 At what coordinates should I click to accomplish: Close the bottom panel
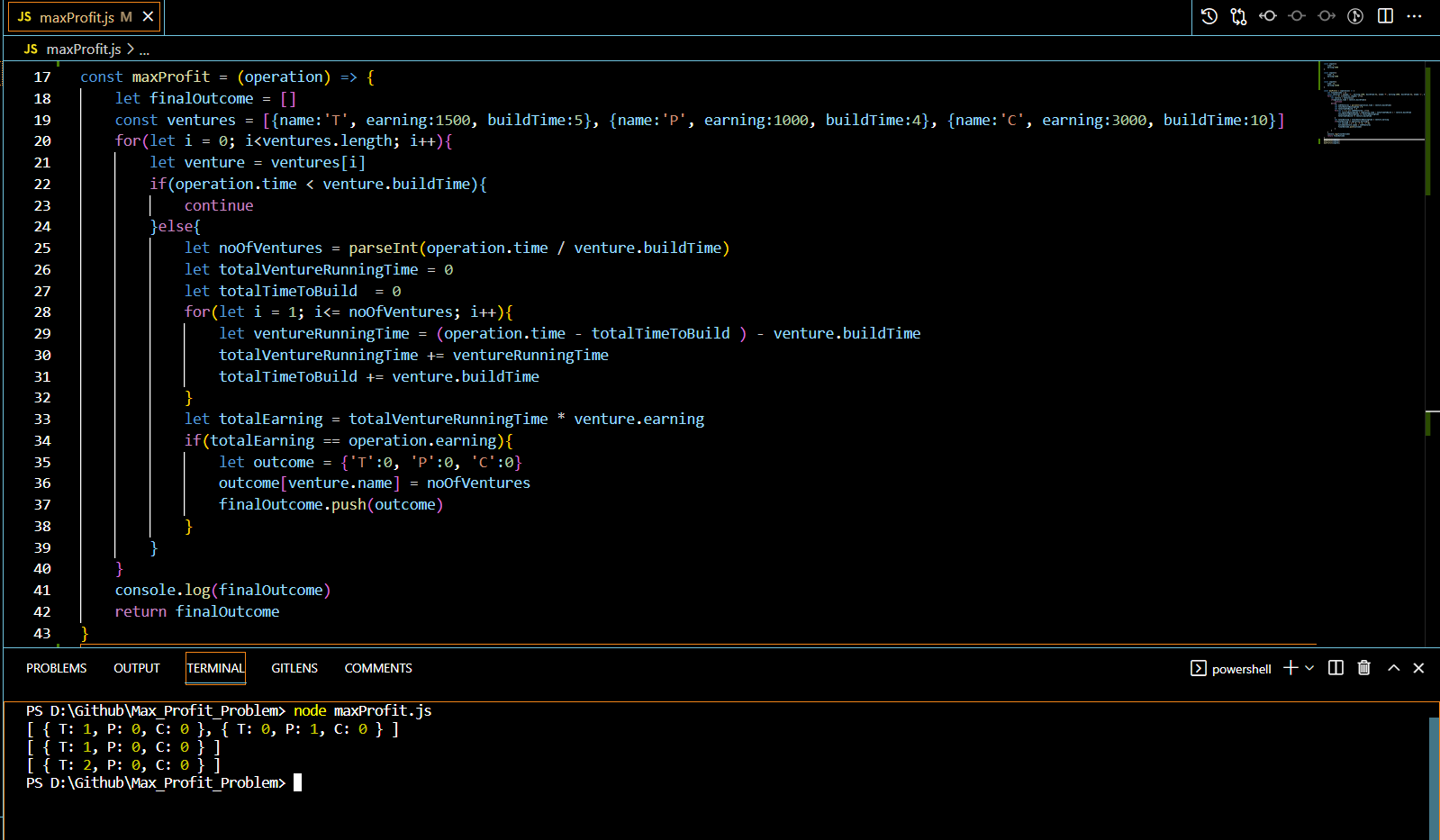1419,667
